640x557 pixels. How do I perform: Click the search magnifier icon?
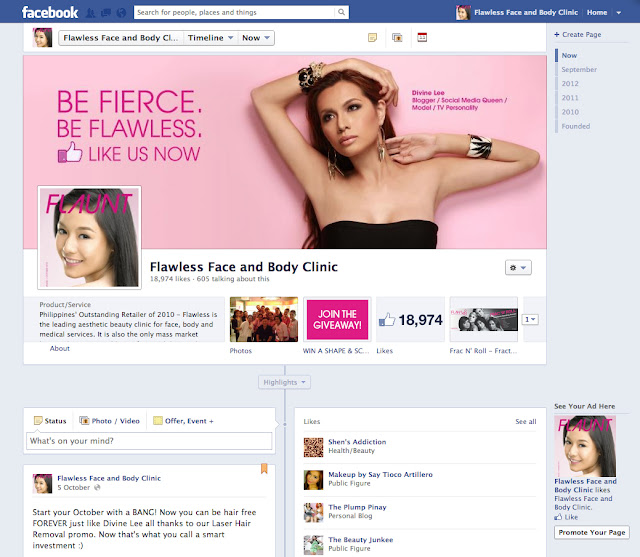coord(341,12)
